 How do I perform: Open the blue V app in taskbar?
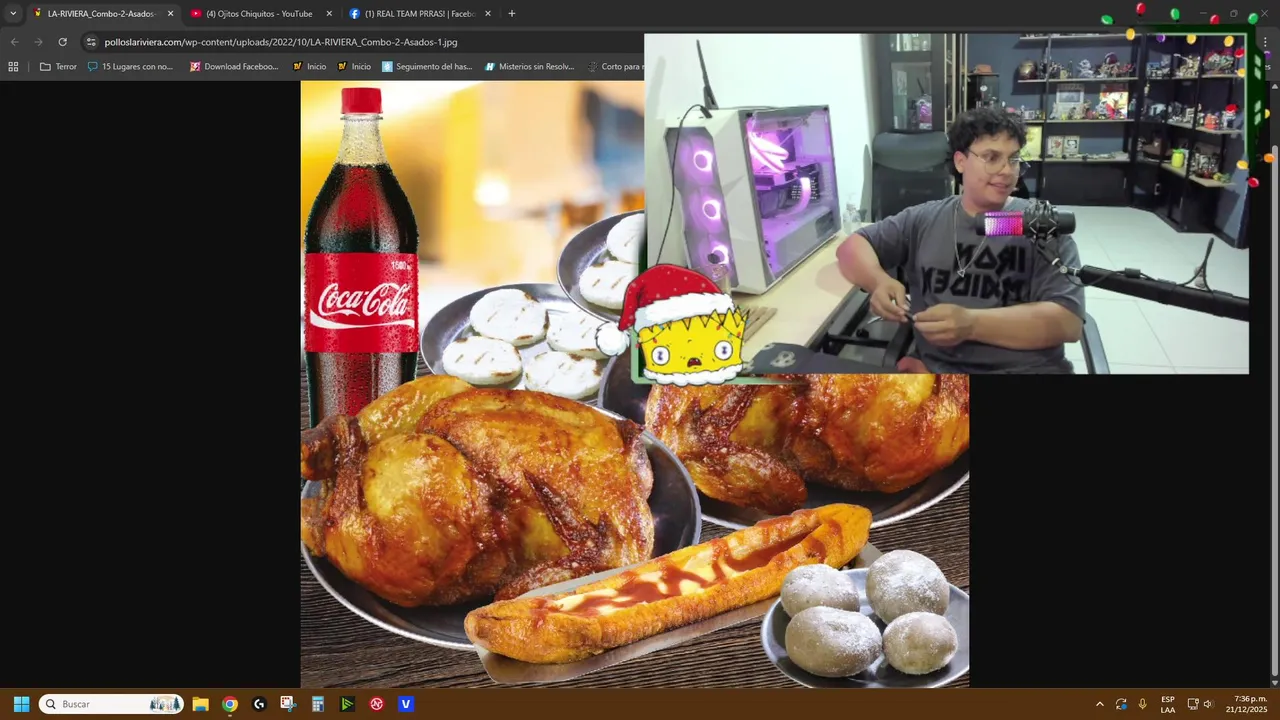point(405,704)
